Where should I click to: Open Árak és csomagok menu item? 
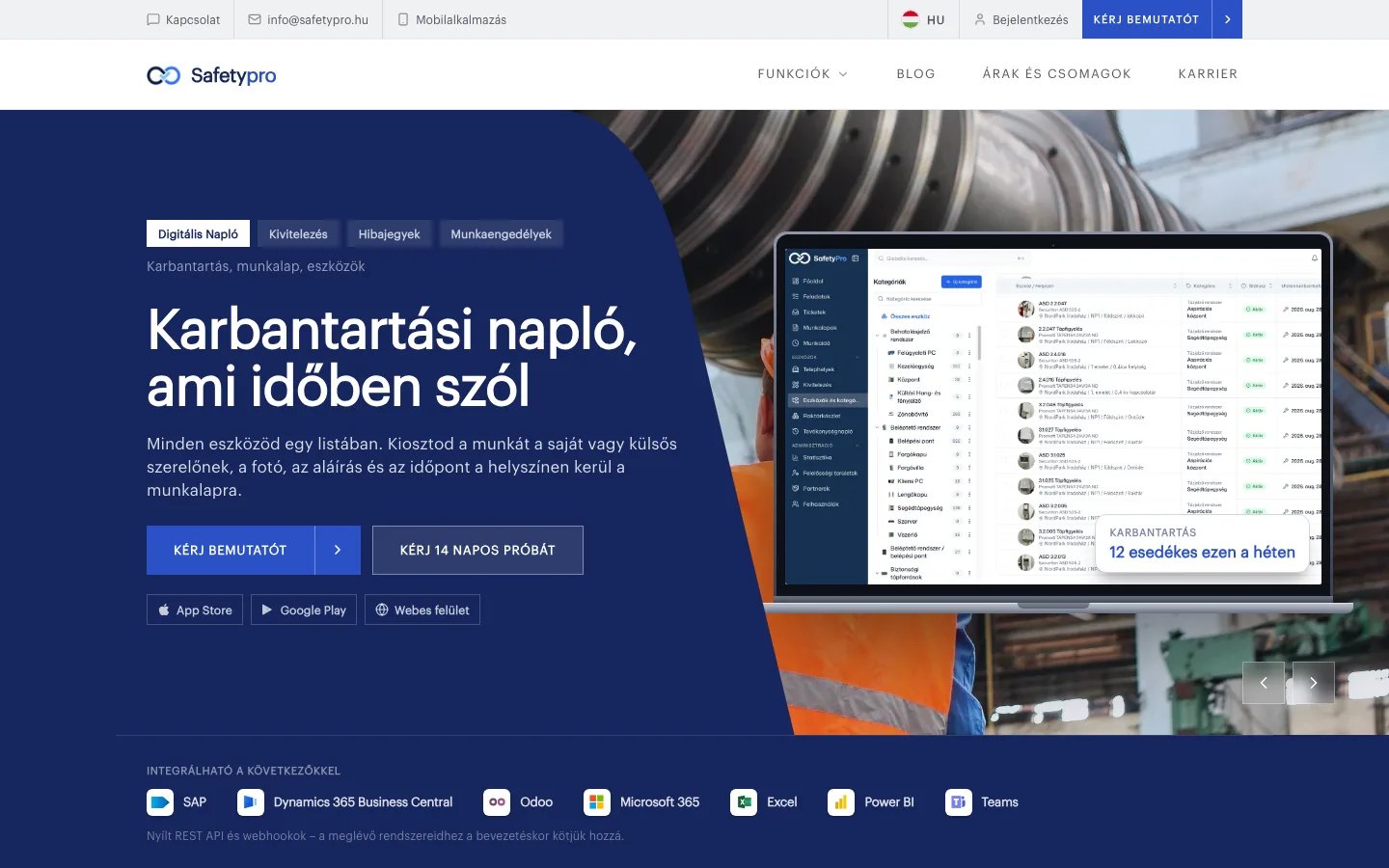coord(1057,74)
